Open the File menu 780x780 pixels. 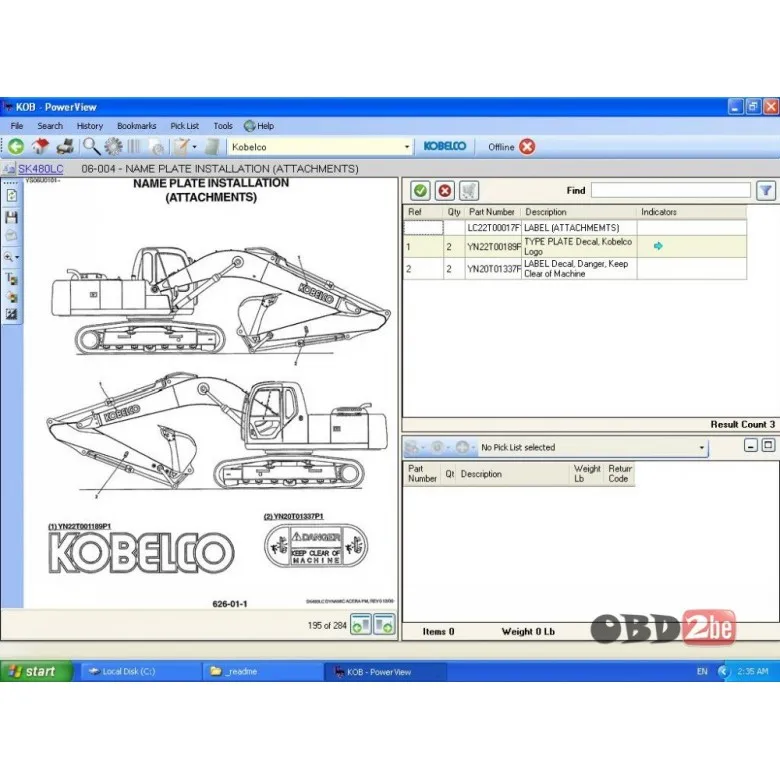(x=17, y=126)
